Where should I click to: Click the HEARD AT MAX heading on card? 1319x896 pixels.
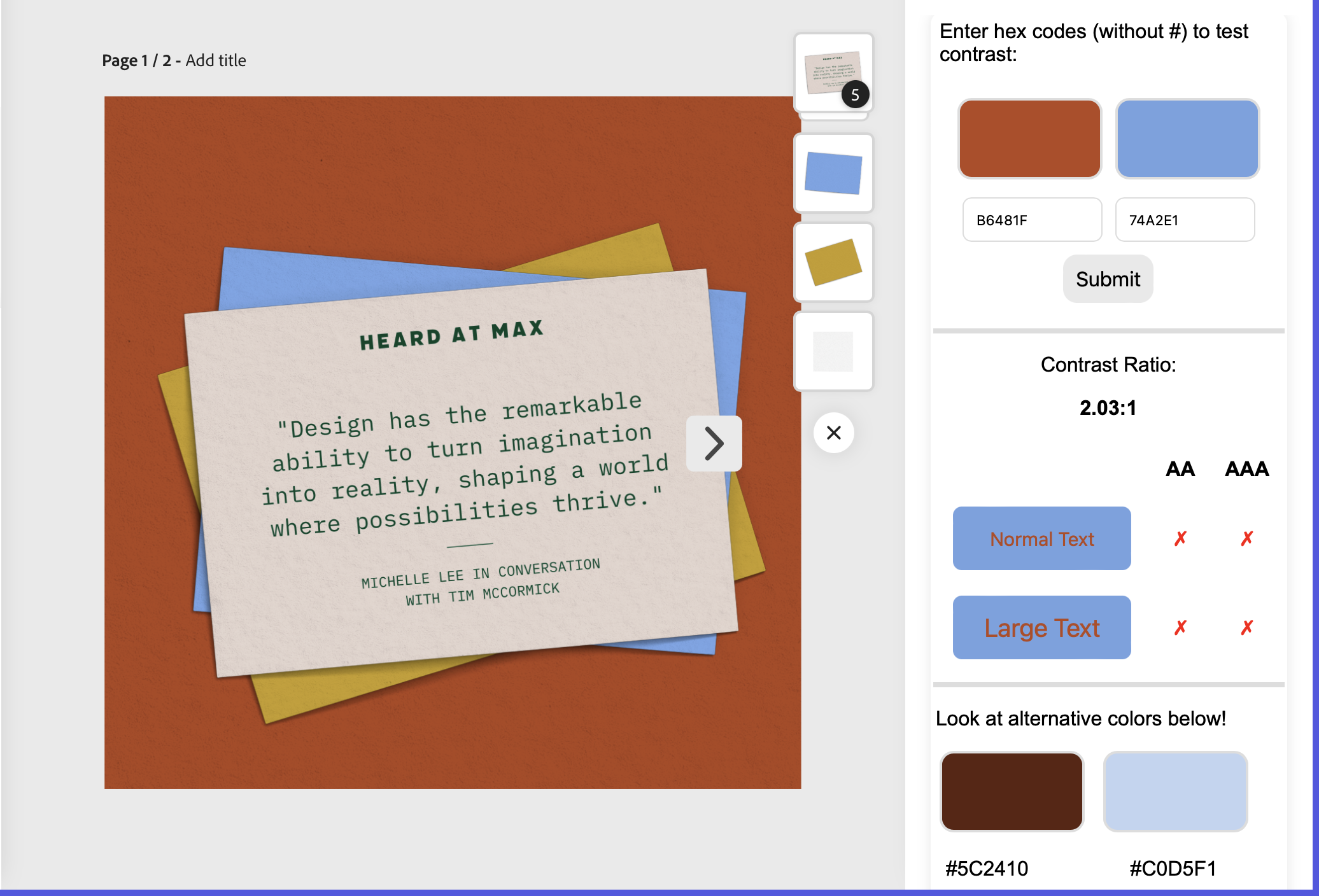click(451, 335)
